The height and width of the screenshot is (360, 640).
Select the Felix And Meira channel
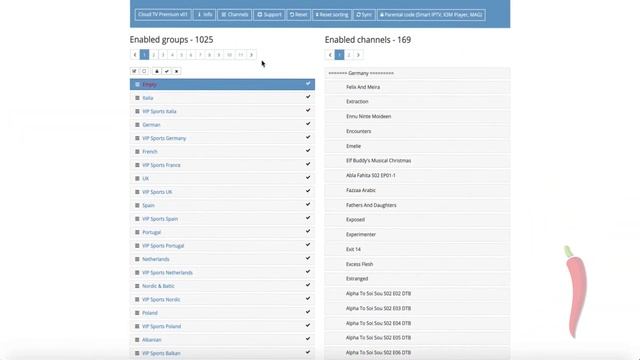[417, 87]
